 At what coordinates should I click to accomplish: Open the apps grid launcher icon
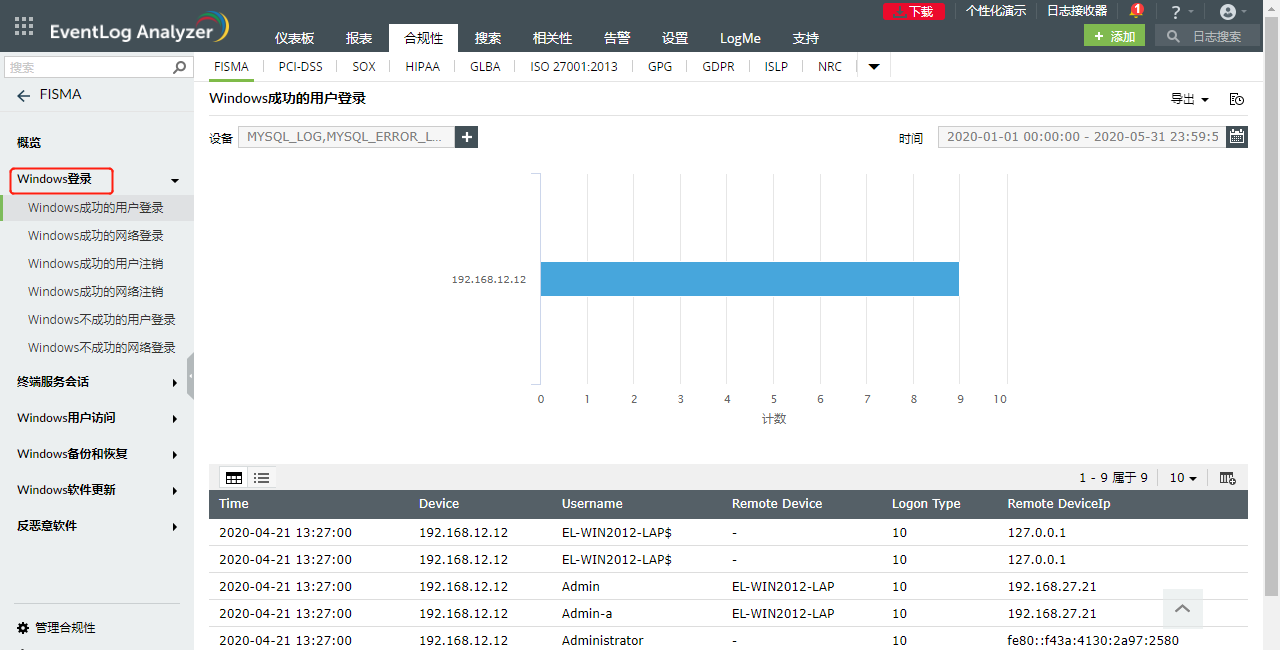coord(24,27)
